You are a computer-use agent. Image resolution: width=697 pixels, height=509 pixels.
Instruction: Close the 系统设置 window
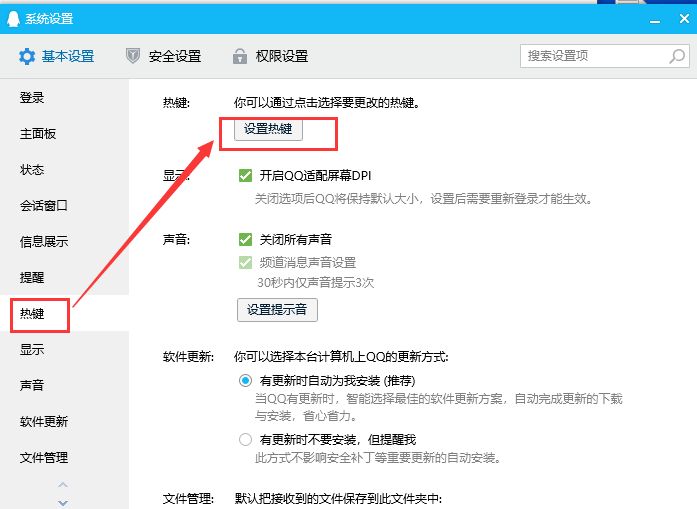(685, 19)
